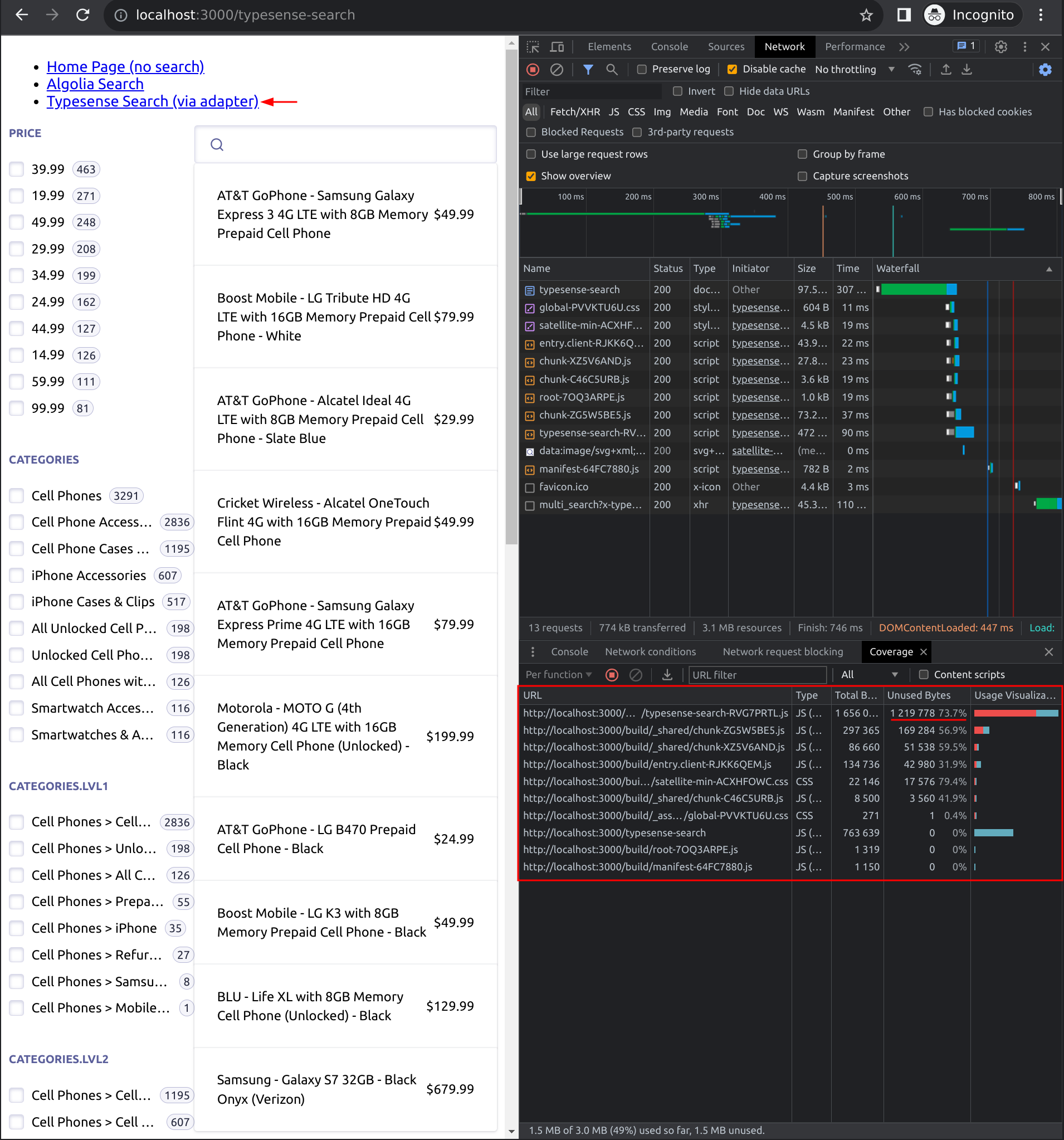Show more DevTools tabs with the chevron
Screen dimensions: 1064x1140
(904, 46)
